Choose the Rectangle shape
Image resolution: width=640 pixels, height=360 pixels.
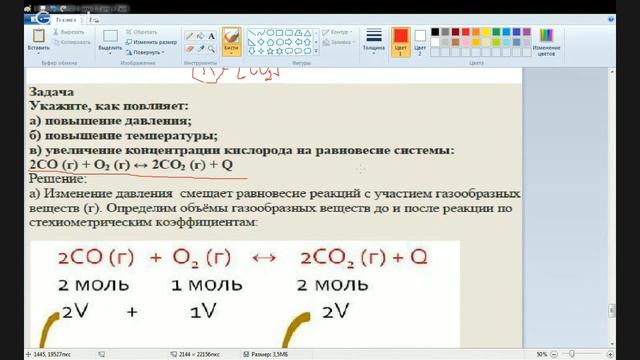click(x=280, y=33)
